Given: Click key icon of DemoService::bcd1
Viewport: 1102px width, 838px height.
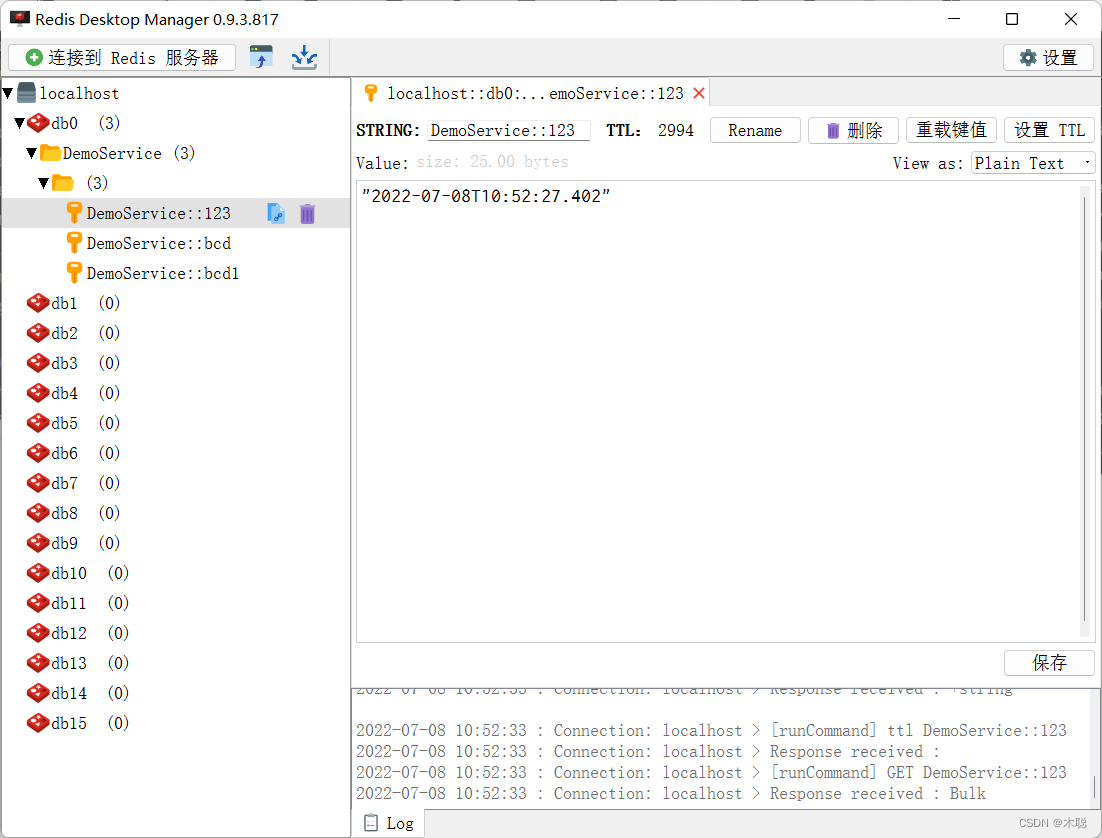Looking at the screenshot, I should [74, 273].
